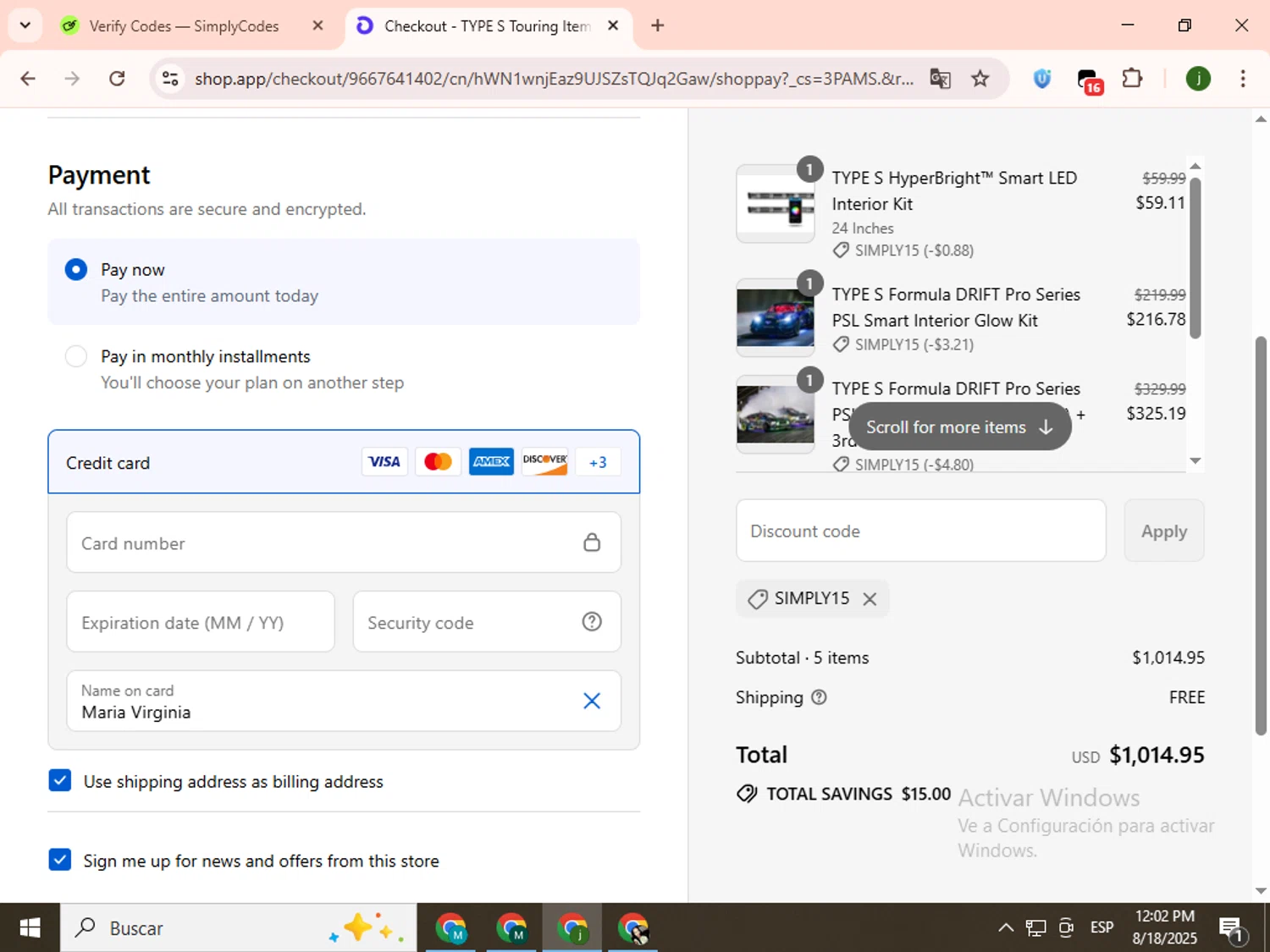Open the Bitwarden shield extension
This screenshot has height=952, width=1270.
(x=1042, y=79)
